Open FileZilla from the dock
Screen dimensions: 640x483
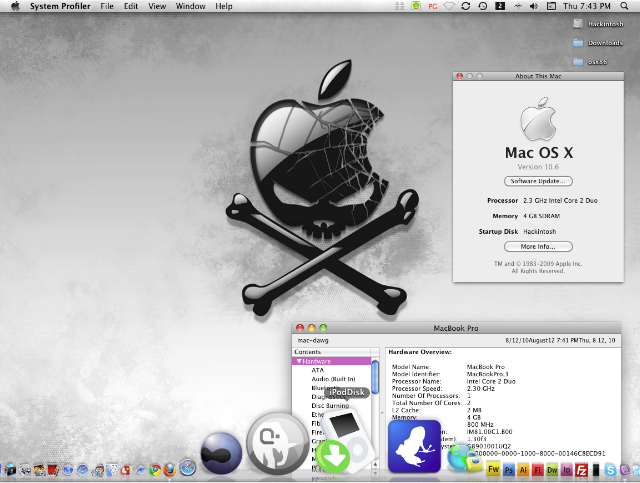581,470
